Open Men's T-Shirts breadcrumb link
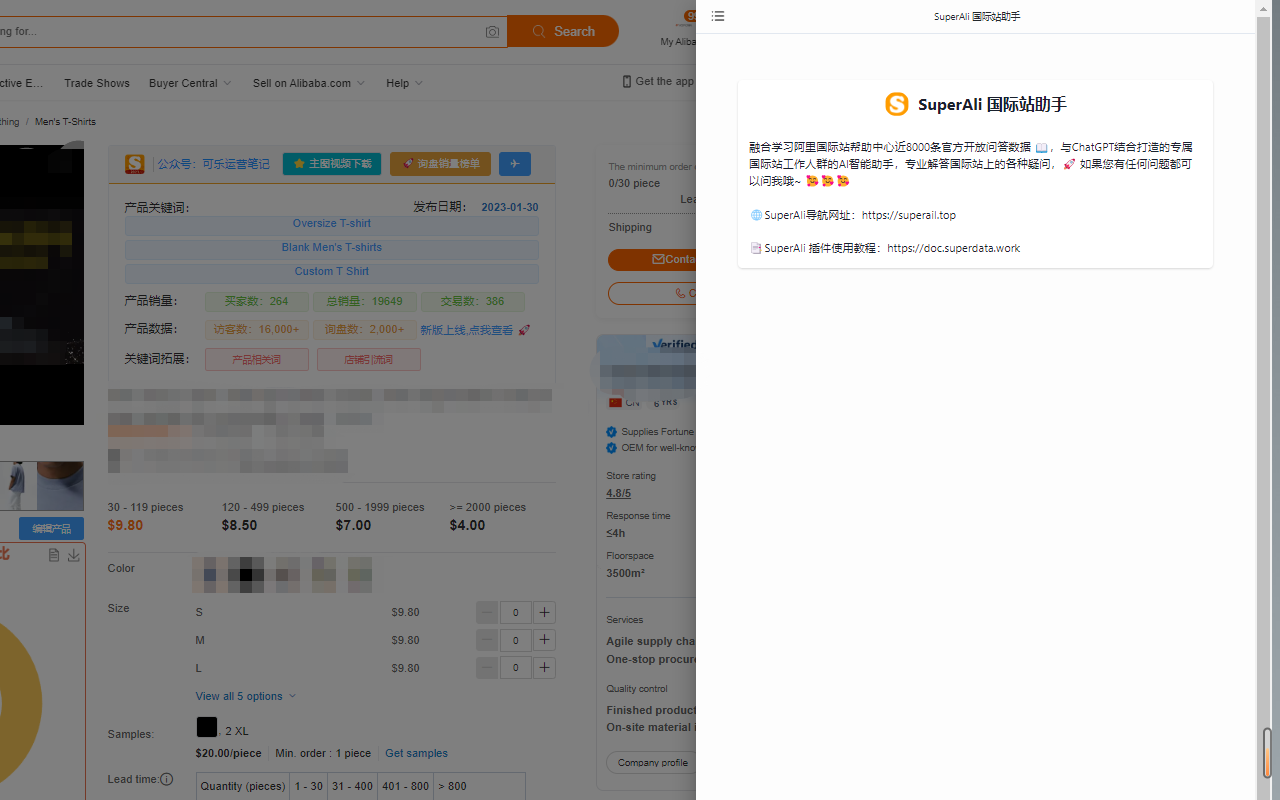This screenshot has width=1280, height=800. tap(66, 121)
